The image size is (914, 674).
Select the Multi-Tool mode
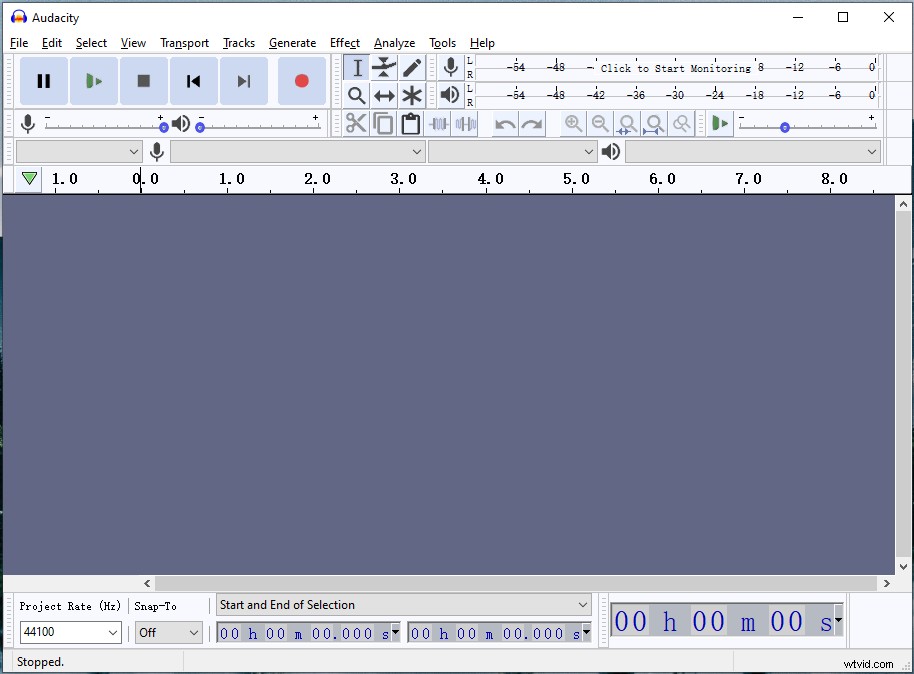411,95
